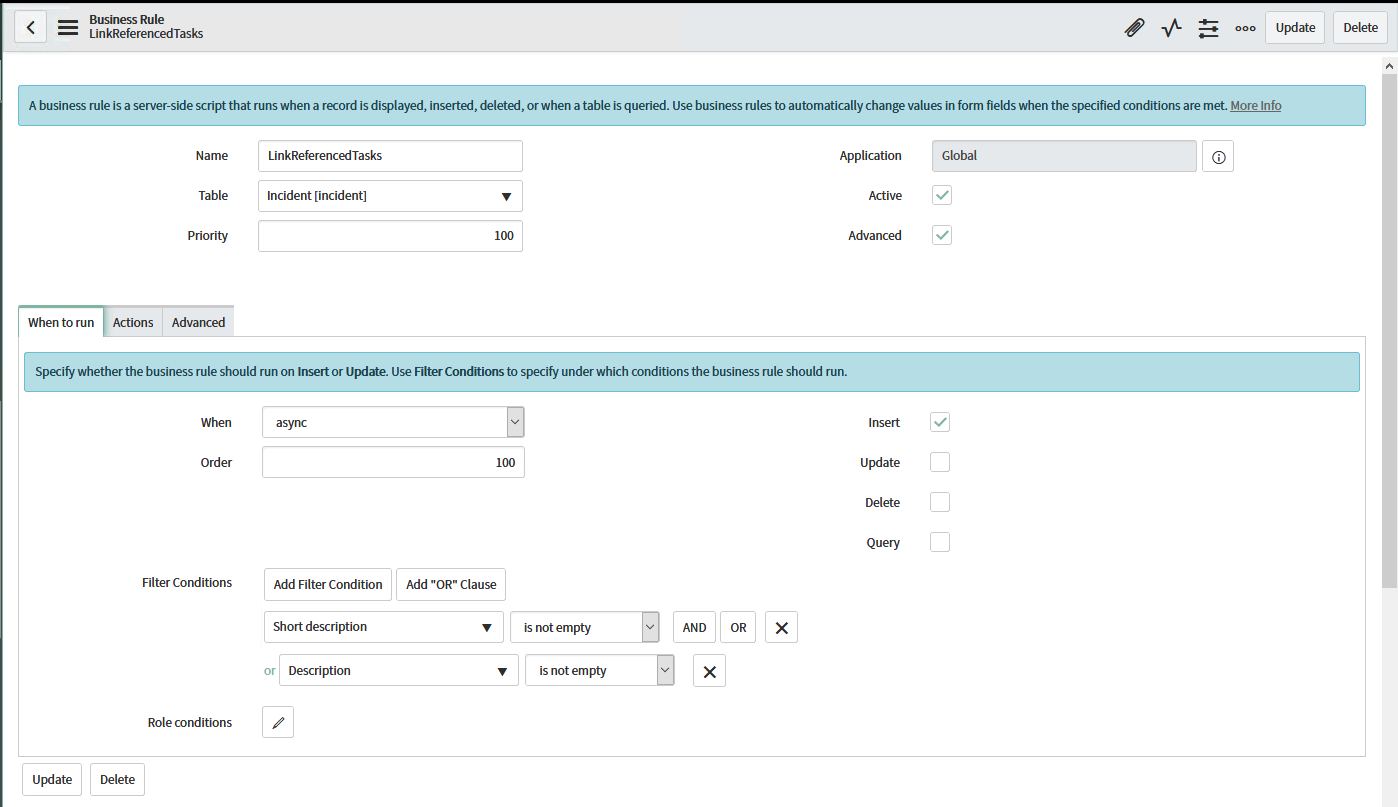The height and width of the screenshot is (807, 1398).
Task: Open the form context menu hamburger icon
Action: click(x=67, y=28)
